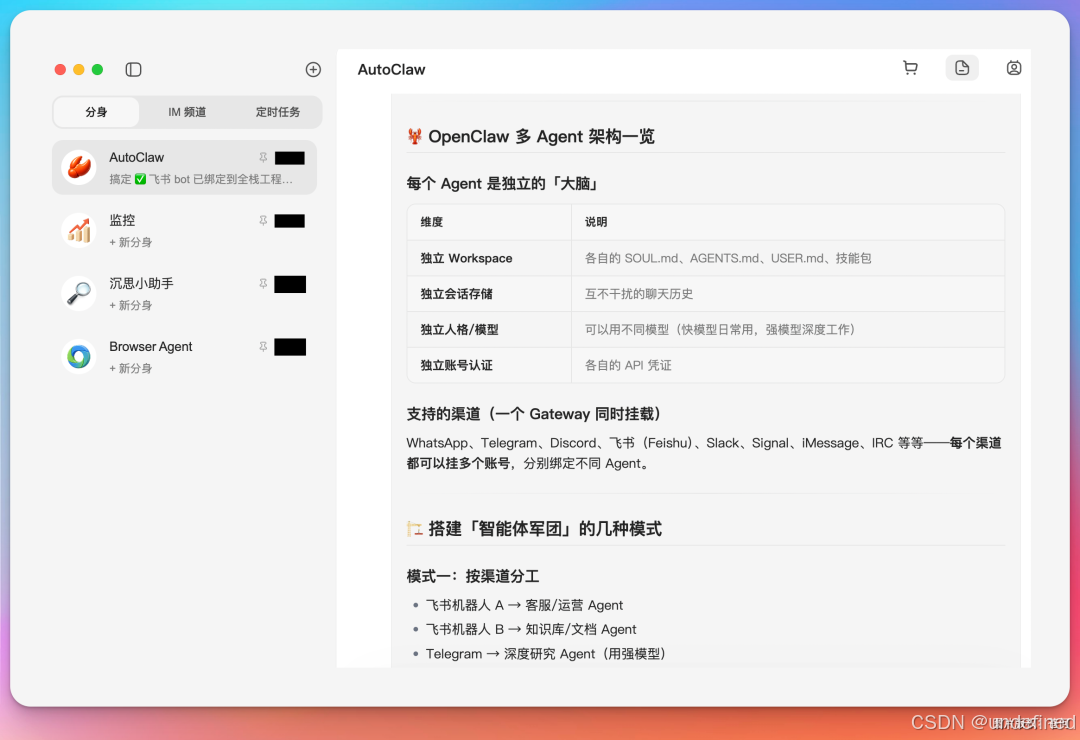Switch to the 定时任务 tab
The width and height of the screenshot is (1080, 740).
pyautogui.click(x=278, y=112)
